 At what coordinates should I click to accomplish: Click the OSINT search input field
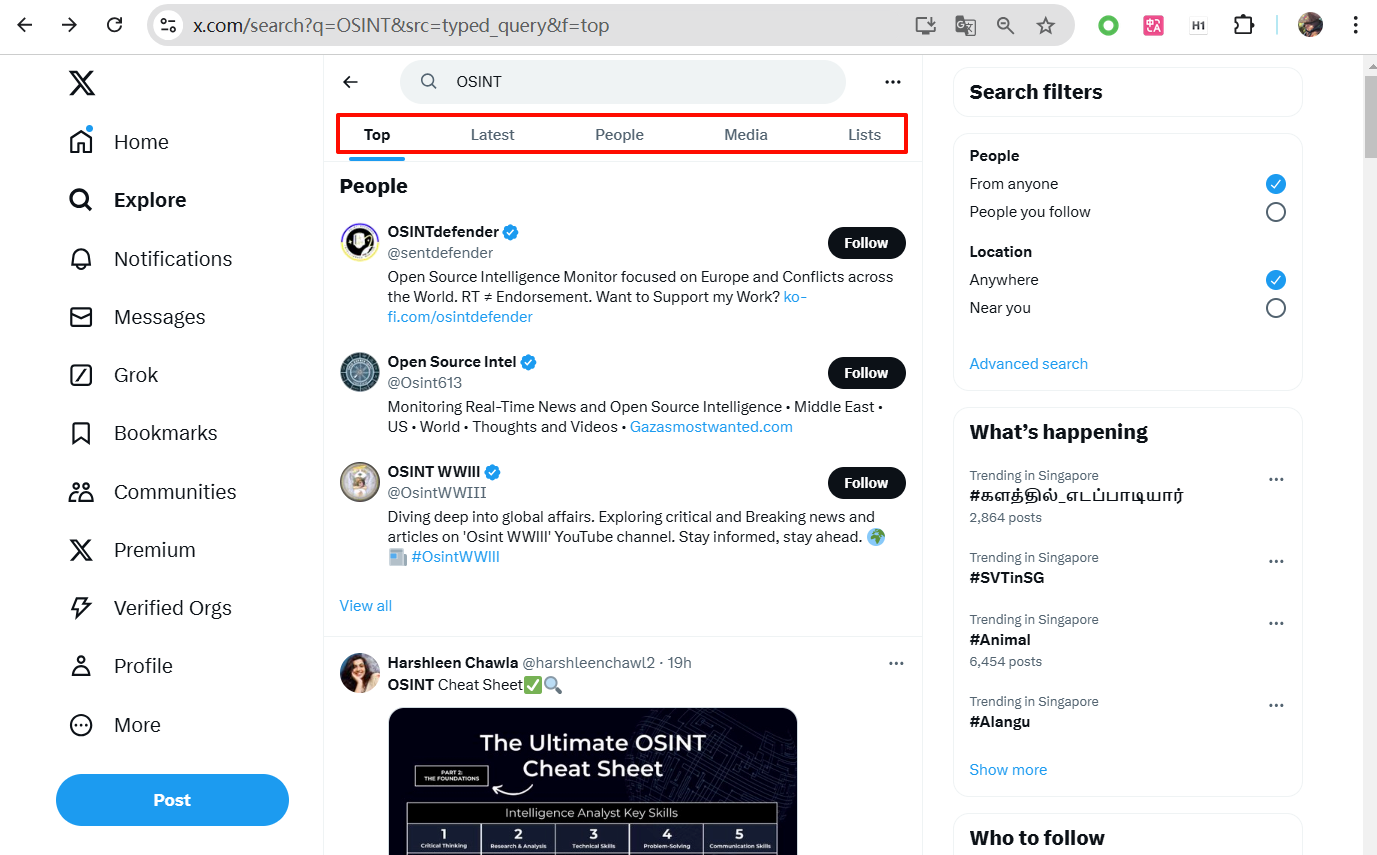640,82
